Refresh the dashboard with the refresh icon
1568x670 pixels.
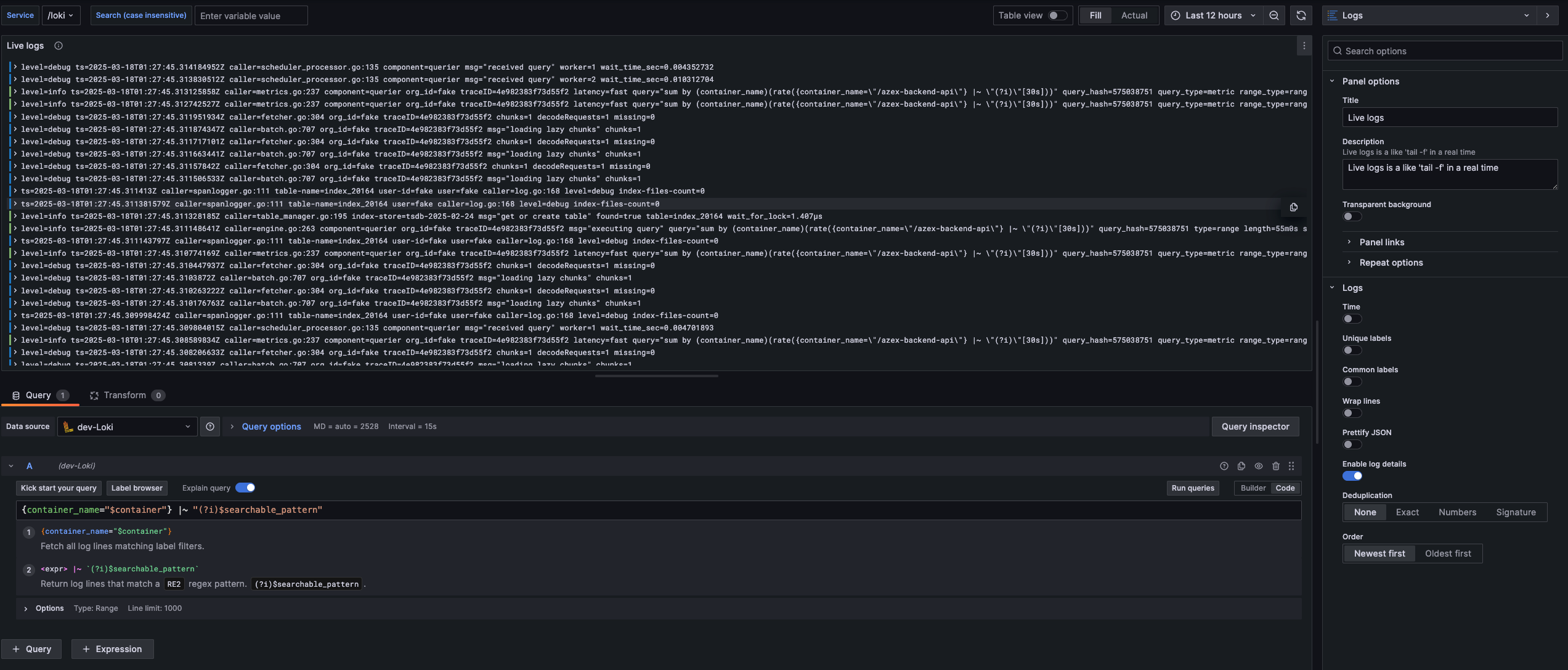coord(1301,15)
